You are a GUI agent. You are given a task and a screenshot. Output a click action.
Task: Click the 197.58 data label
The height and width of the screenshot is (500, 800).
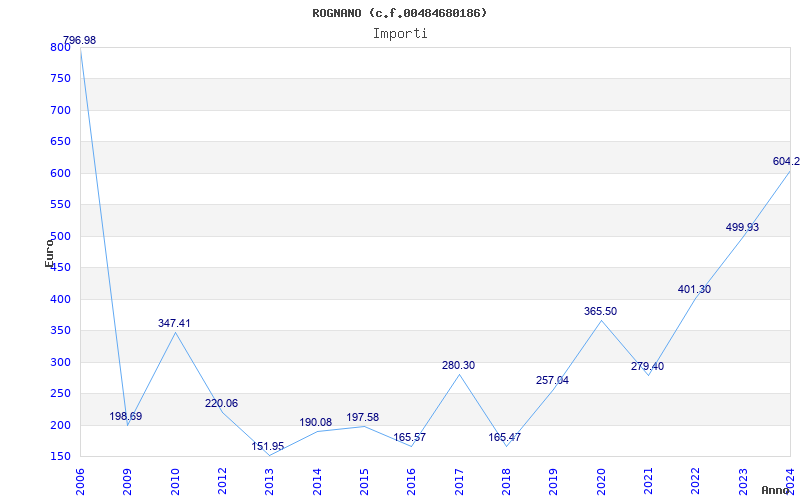pyautogui.click(x=363, y=417)
